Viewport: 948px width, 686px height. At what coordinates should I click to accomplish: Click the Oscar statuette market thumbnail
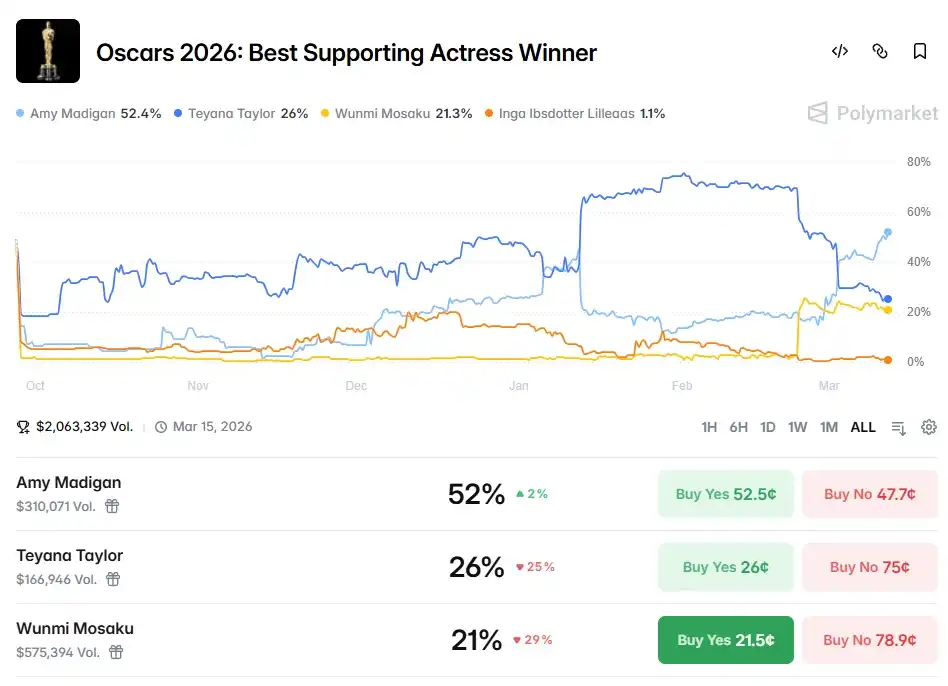tap(48, 51)
